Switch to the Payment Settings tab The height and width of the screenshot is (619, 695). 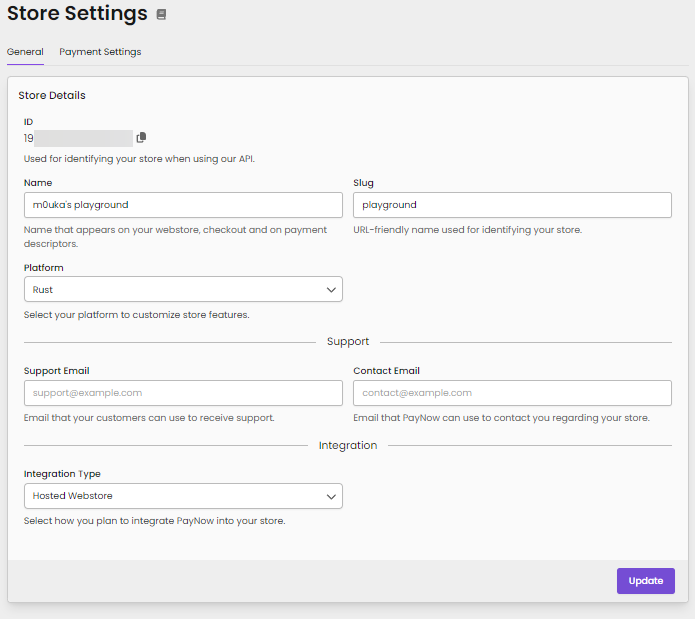(100, 52)
